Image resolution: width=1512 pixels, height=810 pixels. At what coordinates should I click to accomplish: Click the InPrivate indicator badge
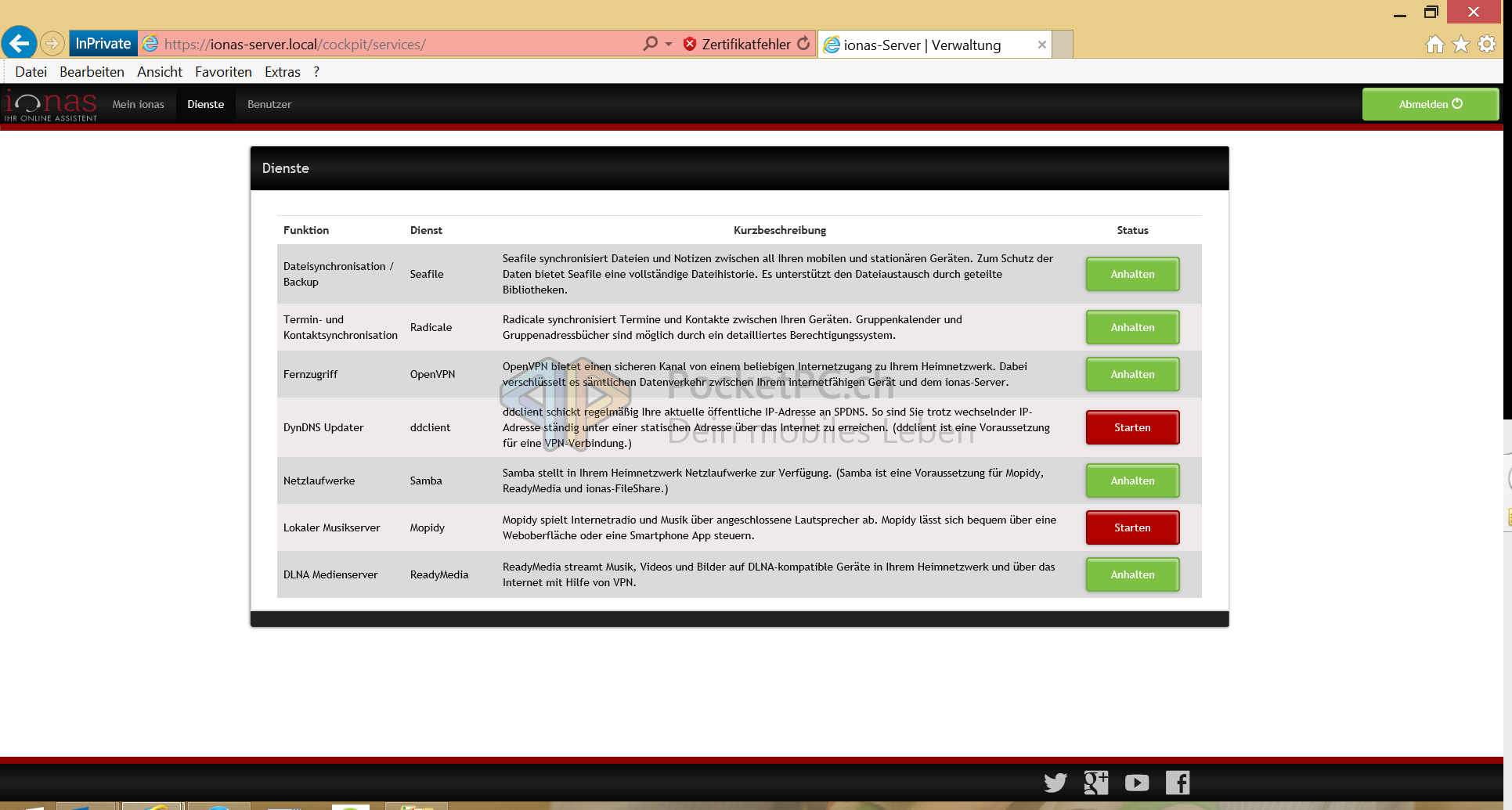coord(103,44)
